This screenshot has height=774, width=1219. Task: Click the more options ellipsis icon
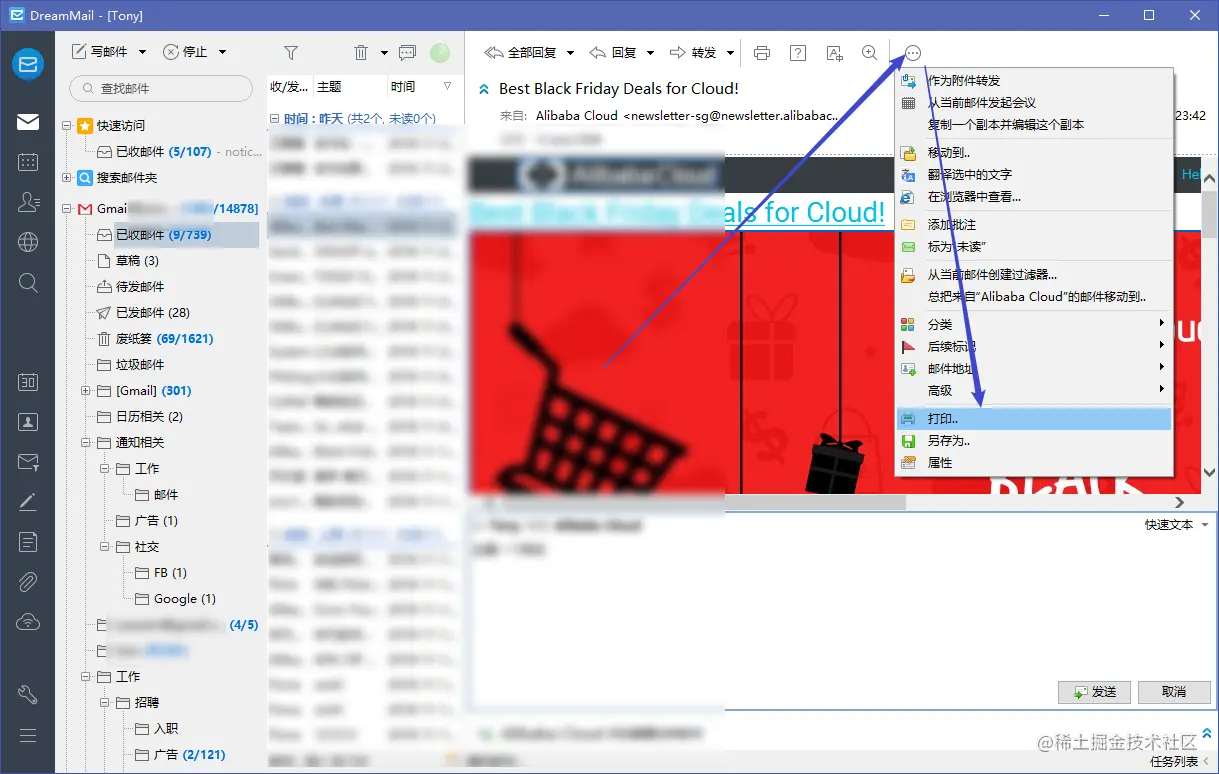coord(912,53)
